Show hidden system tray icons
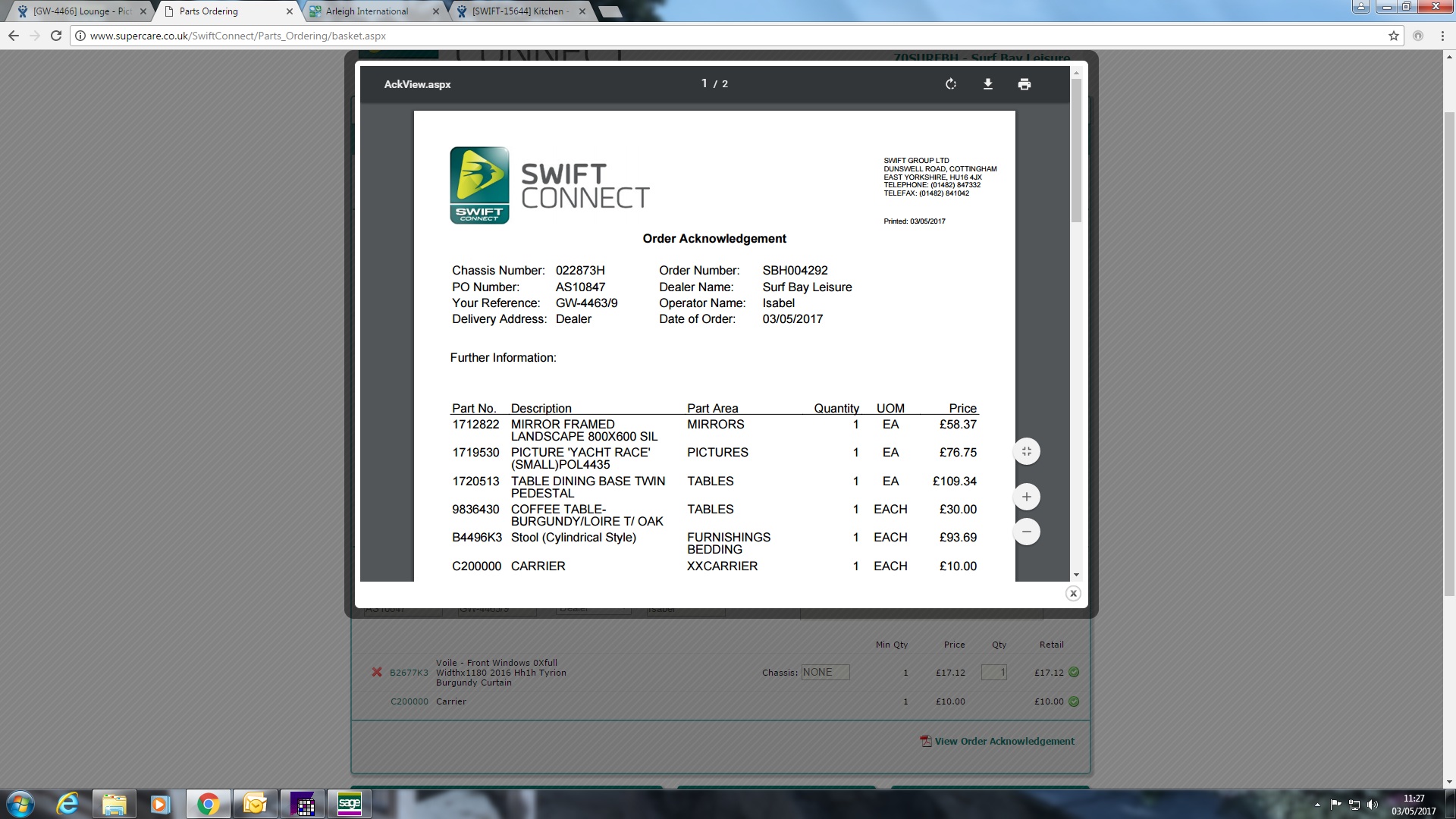The image size is (1456, 819). (1317, 805)
